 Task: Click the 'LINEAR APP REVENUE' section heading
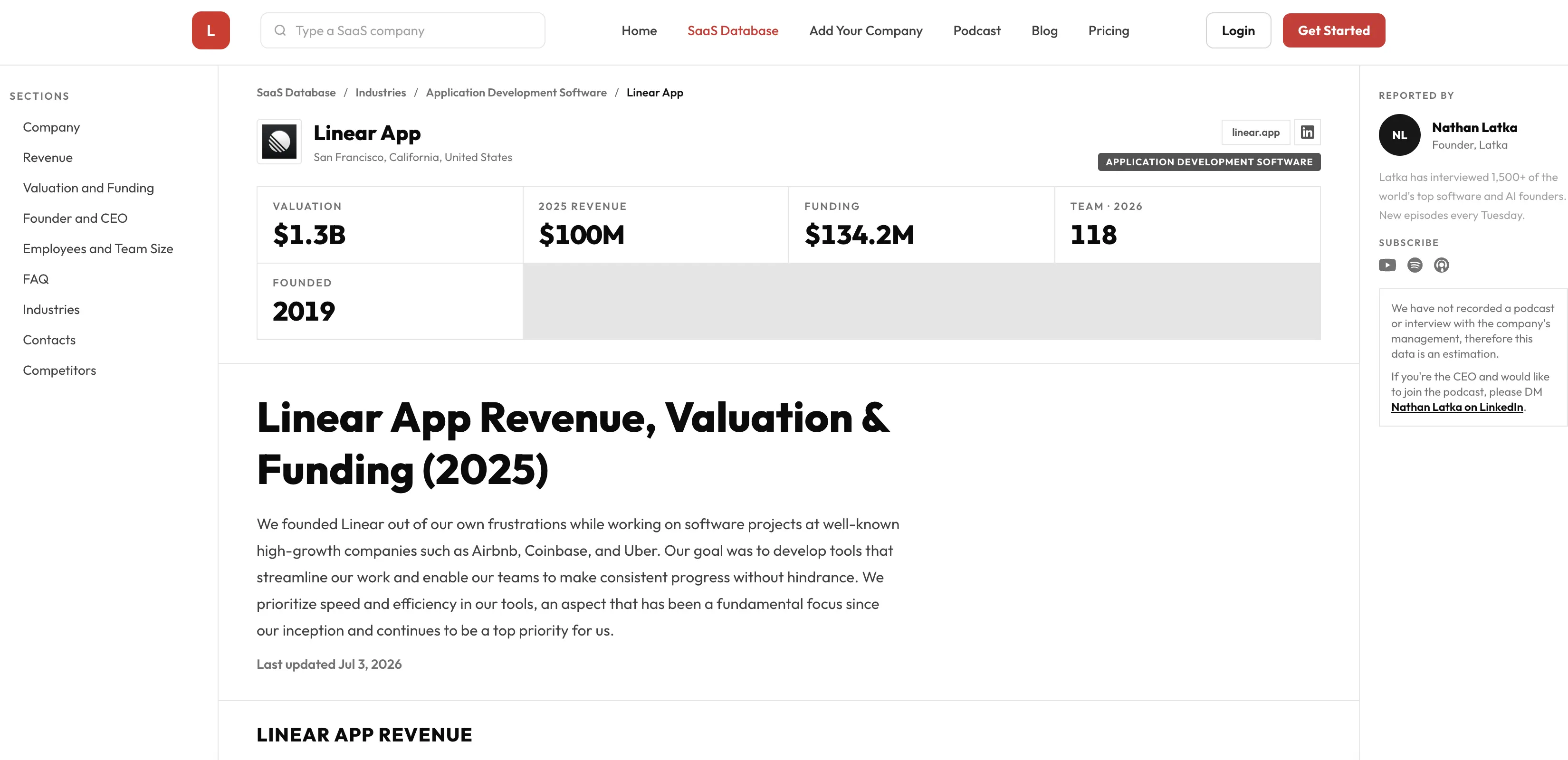click(364, 735)
